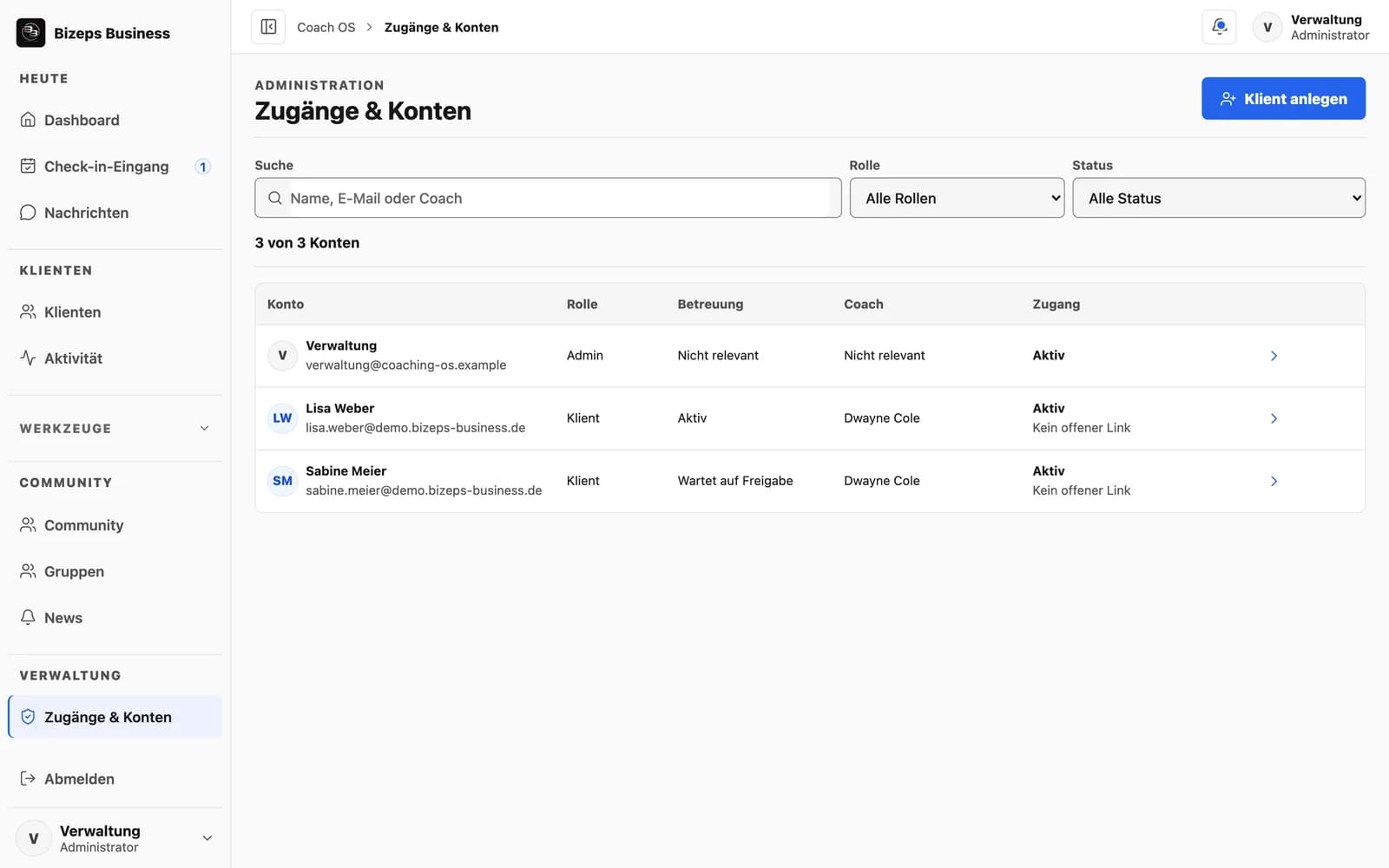
Task: Open Community from the sidebar
Action: 115,525
